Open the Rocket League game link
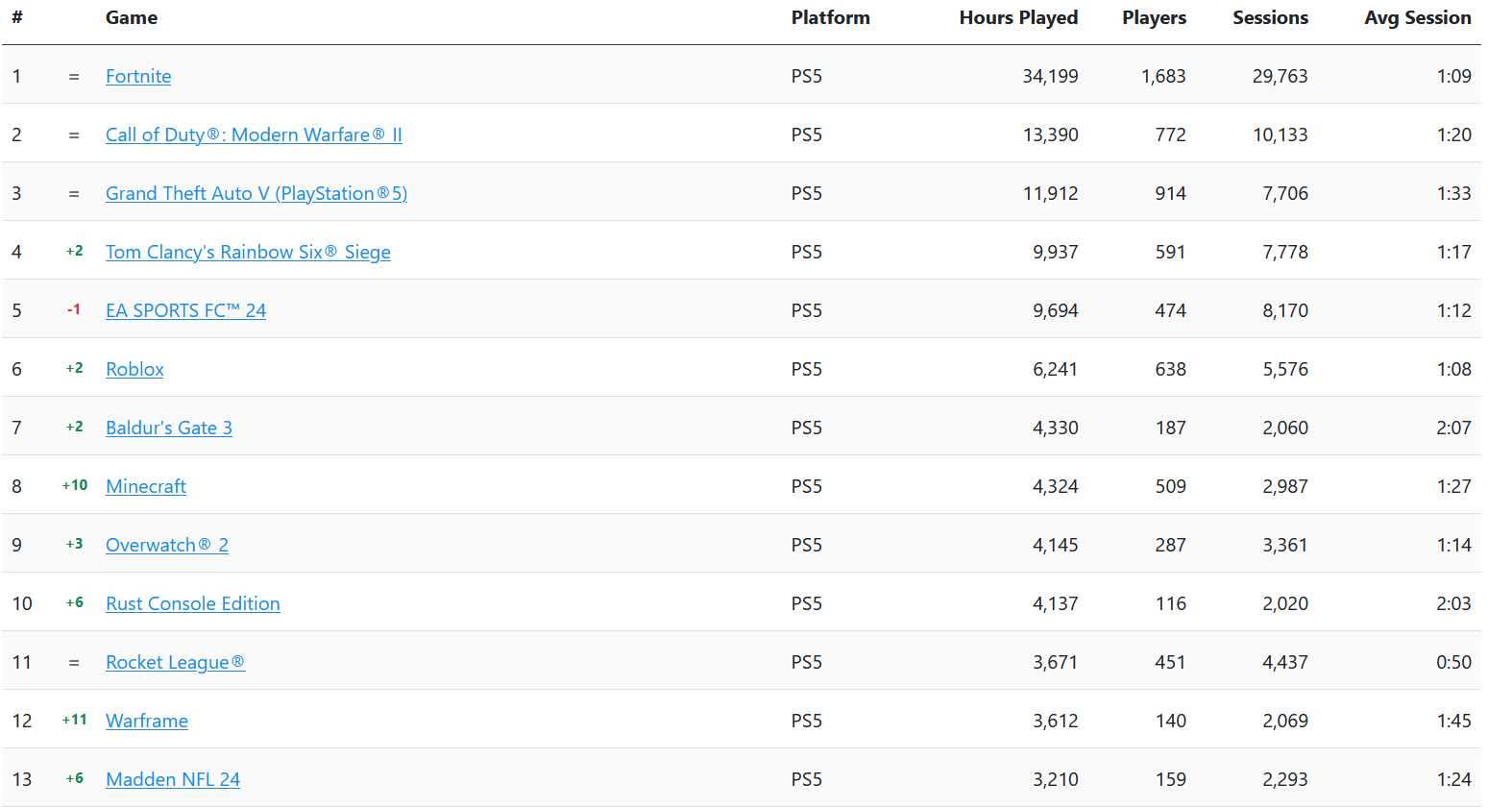The width and height of the screenshot is (1512, 808). tap(175, 662)
